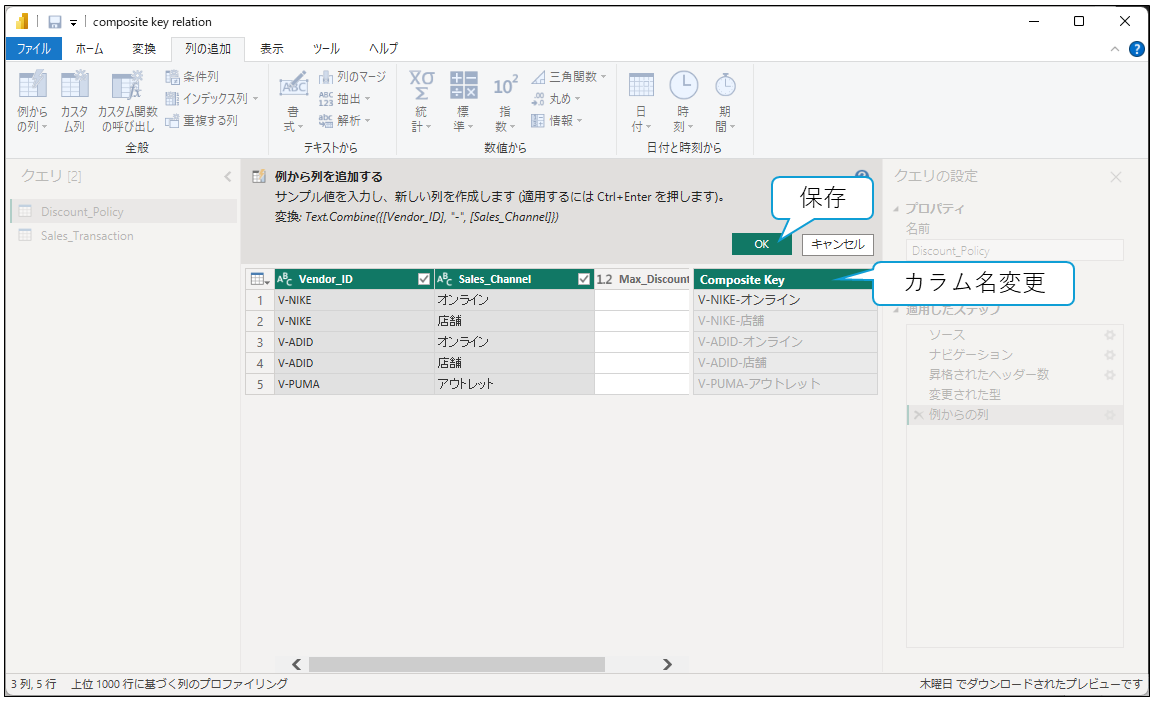Collapse the クエリ pane with the chevron

point(227,177)
